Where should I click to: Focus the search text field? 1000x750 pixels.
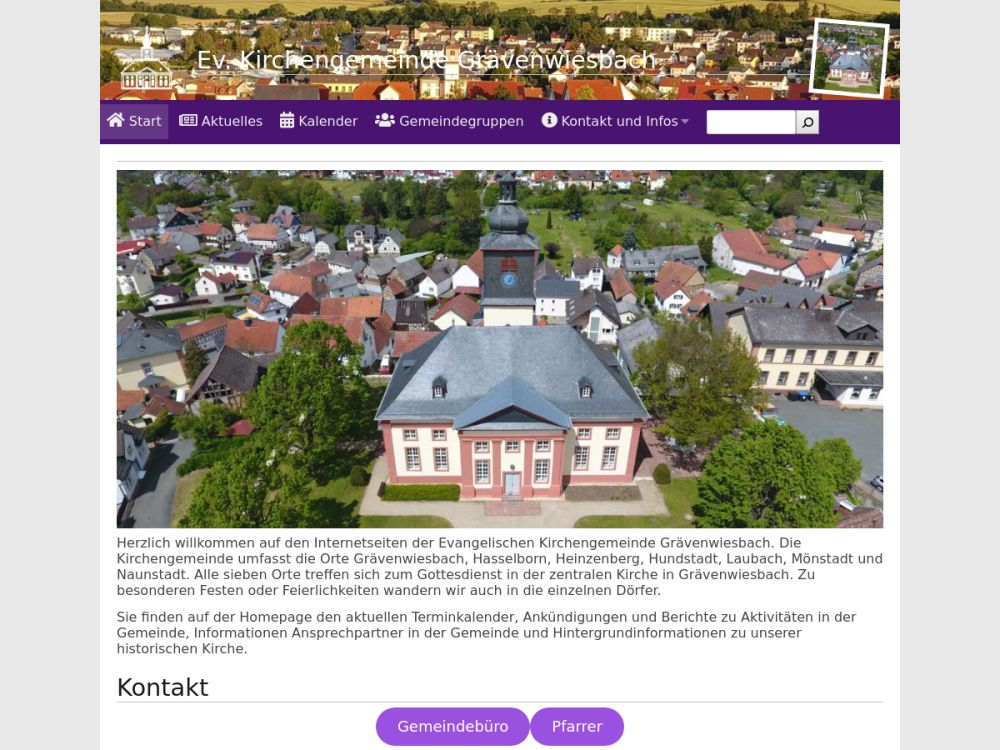751,122
